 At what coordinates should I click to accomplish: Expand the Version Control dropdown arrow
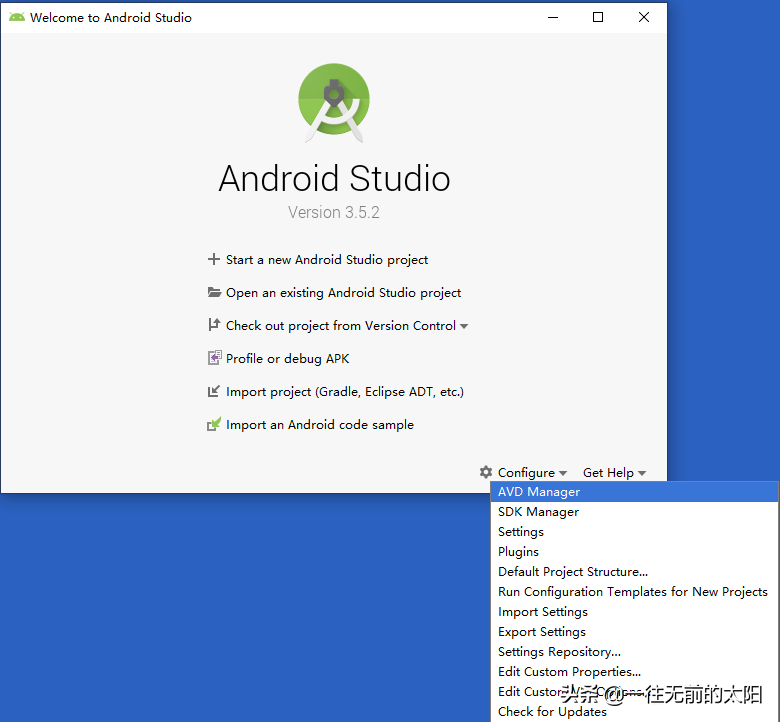click(464, 326)
